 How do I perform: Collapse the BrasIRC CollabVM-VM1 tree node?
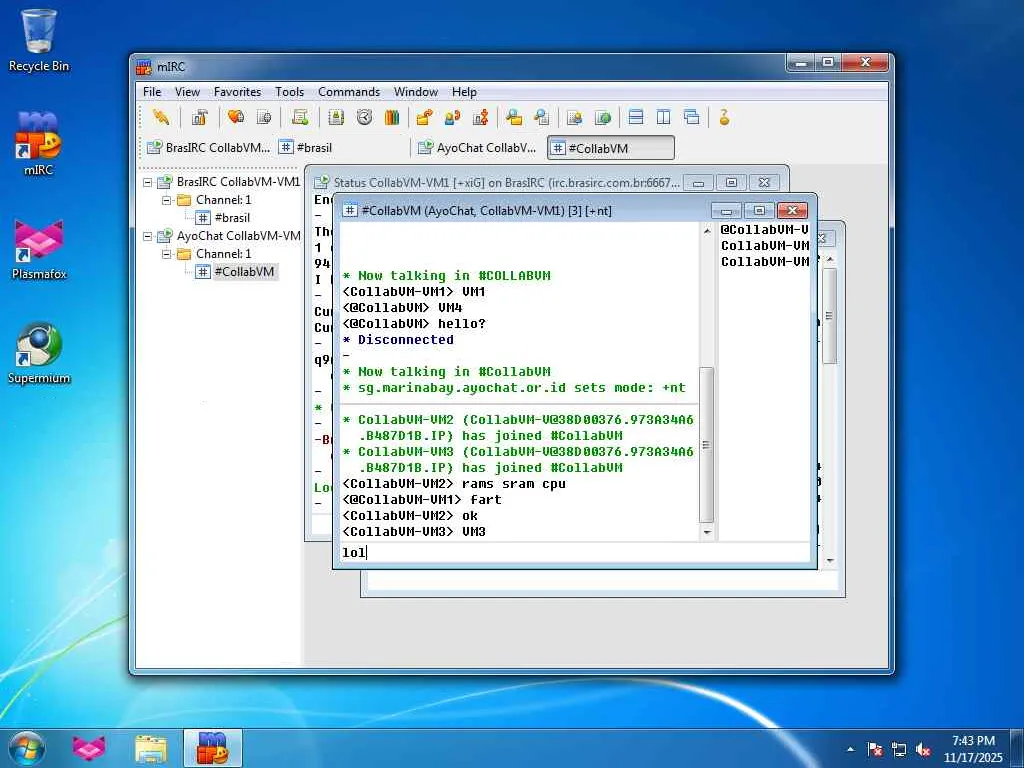point(148,182)
